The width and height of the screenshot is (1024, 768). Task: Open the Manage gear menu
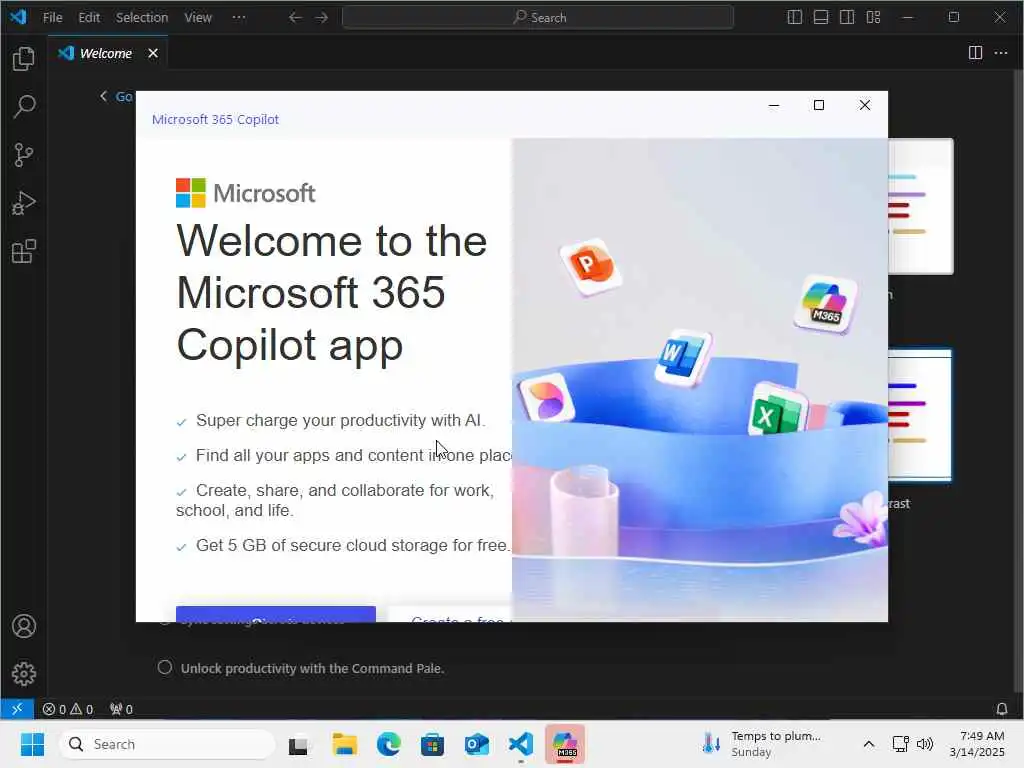tap(24, 674)
